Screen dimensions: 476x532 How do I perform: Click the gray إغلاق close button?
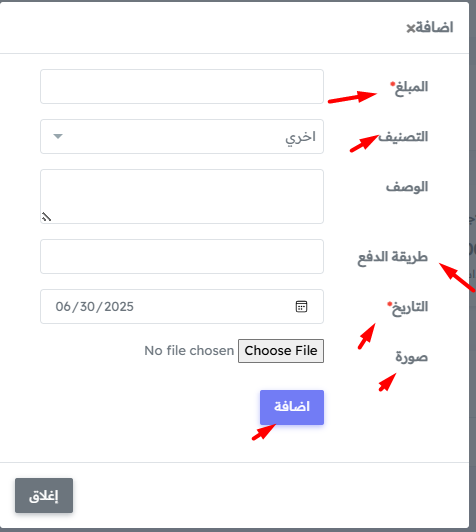(44, 496)
